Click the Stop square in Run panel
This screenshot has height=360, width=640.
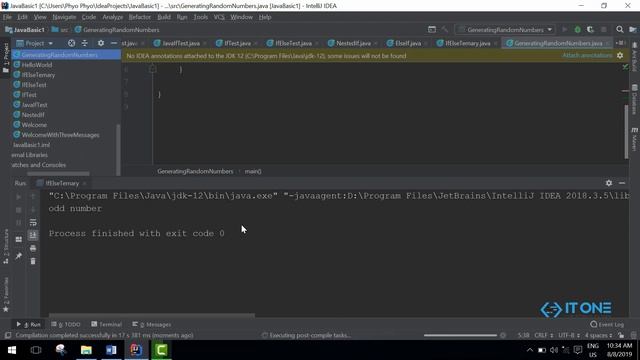click(19, 210)
